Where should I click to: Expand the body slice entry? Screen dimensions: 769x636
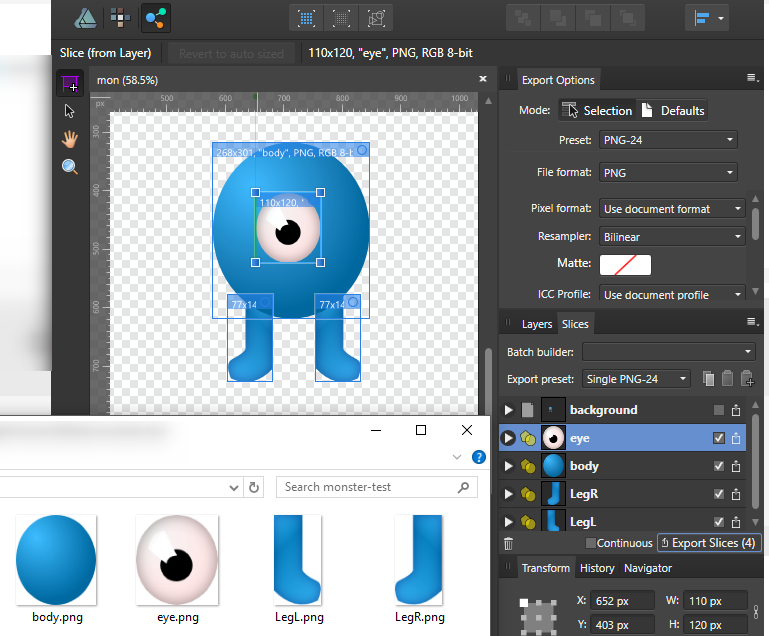coord(508,466)
